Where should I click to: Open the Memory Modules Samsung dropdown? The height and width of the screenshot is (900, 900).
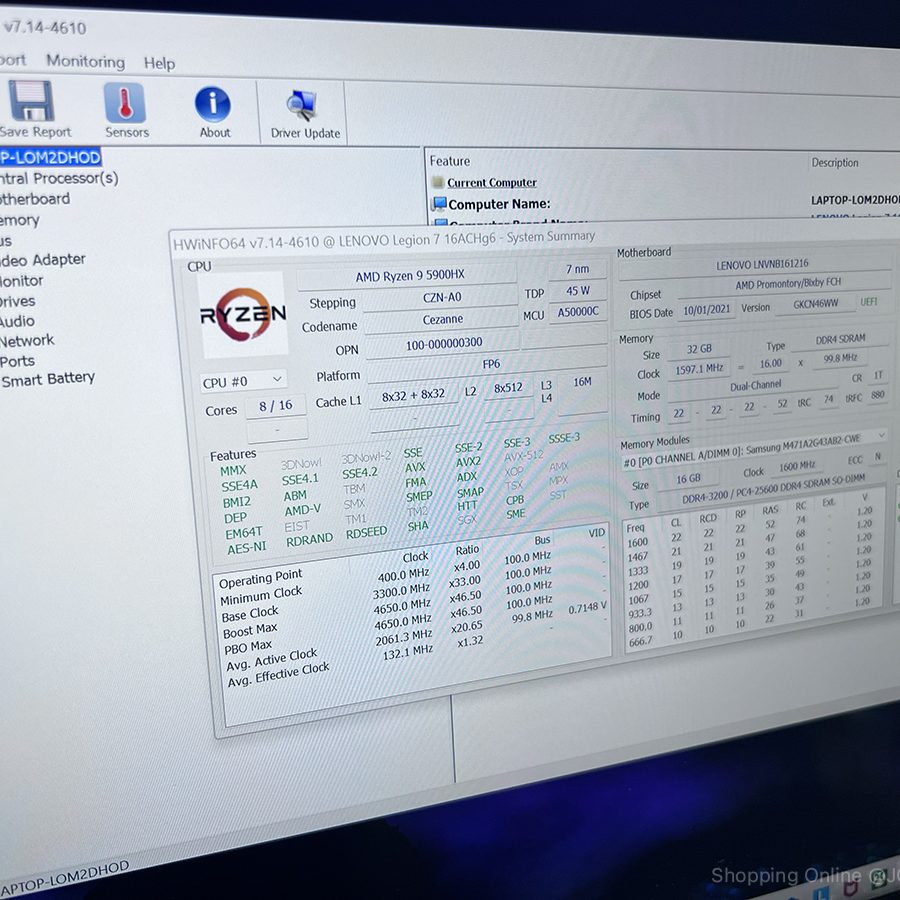click(754, 449)
